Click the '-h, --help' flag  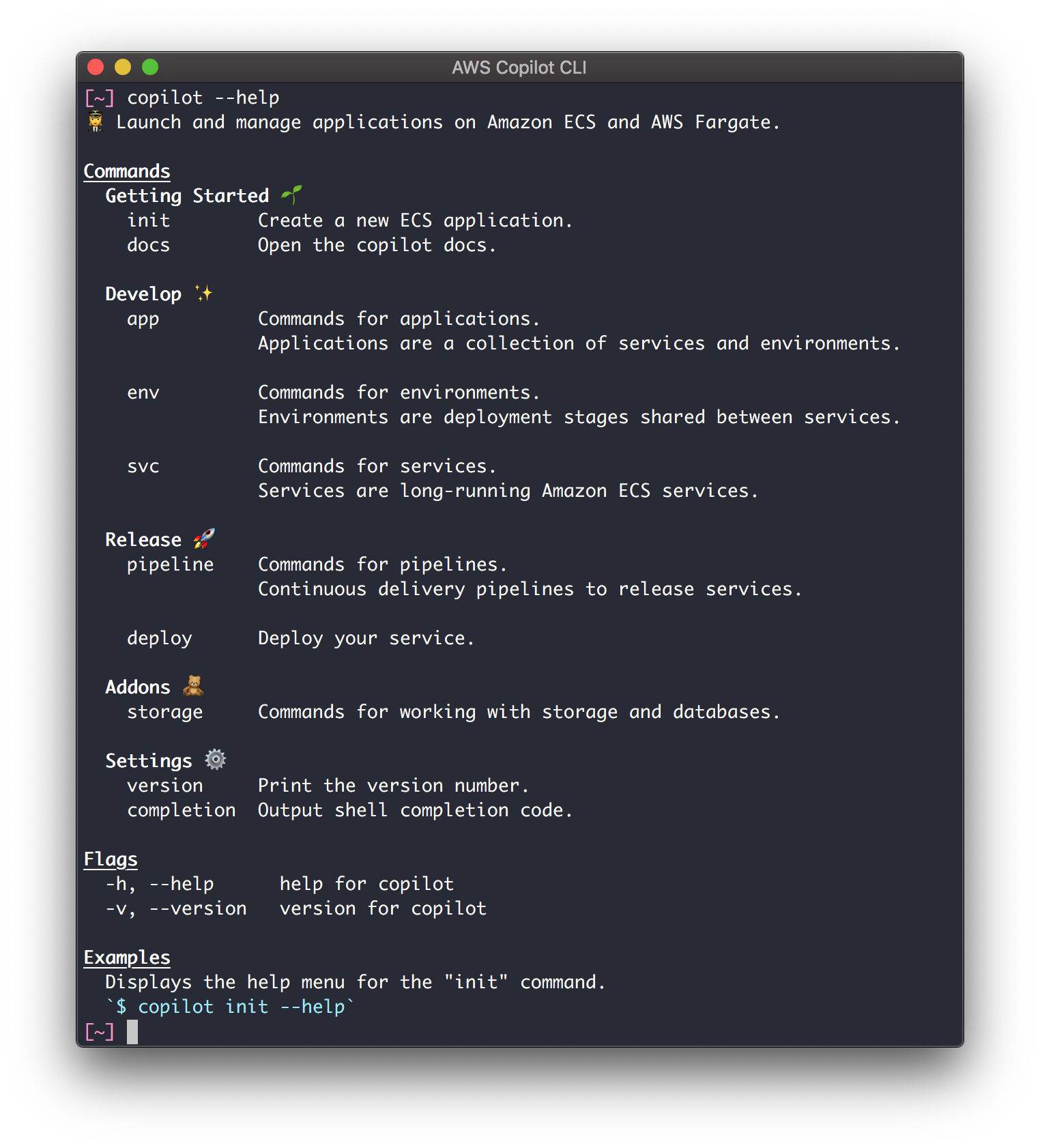(160, 884)
